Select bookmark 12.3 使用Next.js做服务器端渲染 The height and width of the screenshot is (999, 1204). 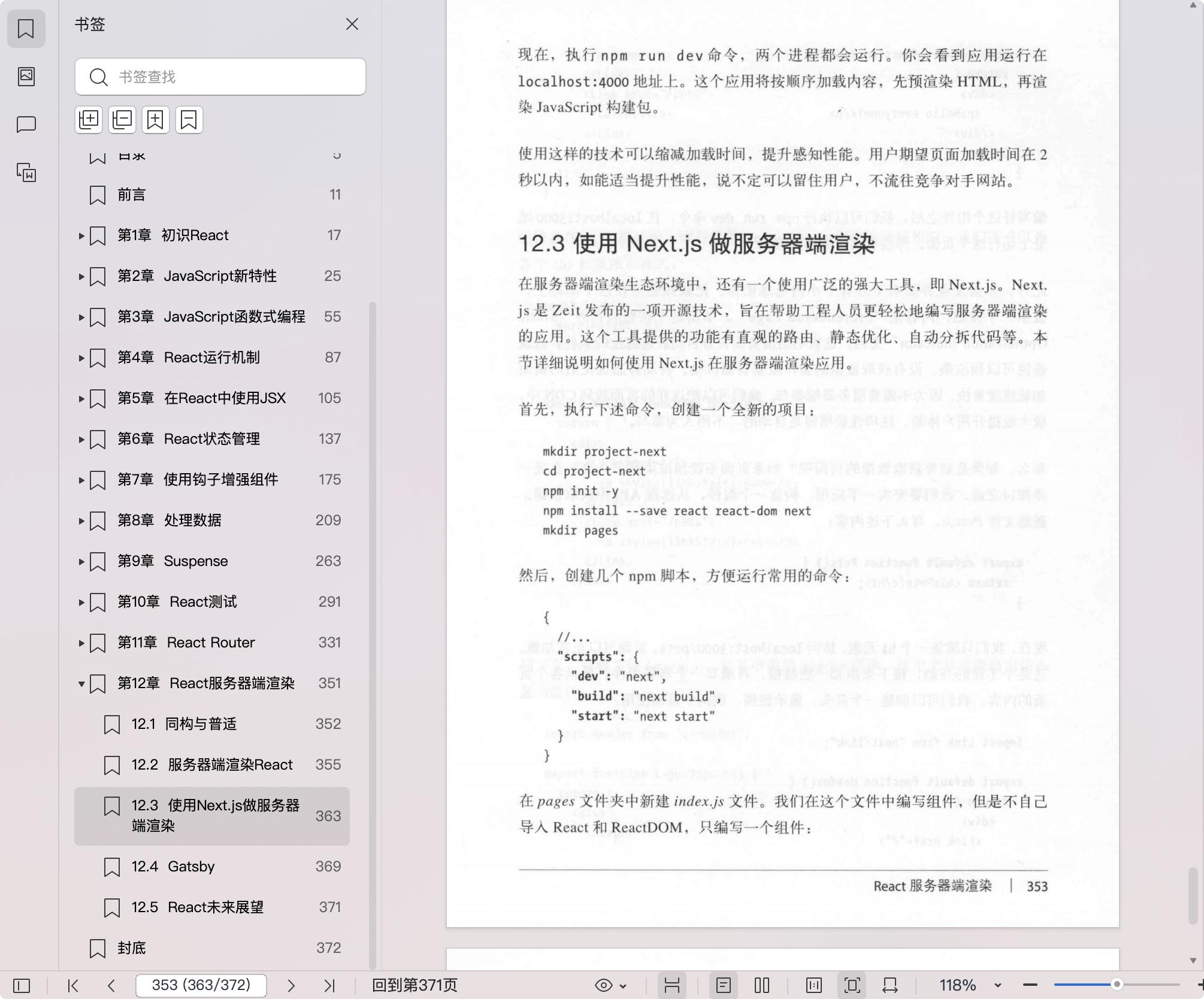coord(212,816)
